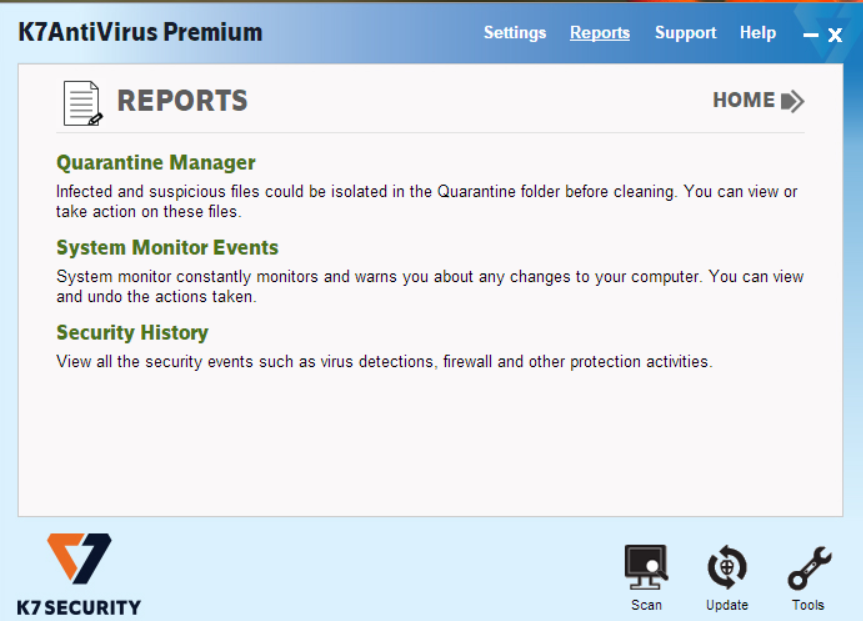The image size is (863, 621).
Task: Click the Update text label
Action: [x=727, y=605]
